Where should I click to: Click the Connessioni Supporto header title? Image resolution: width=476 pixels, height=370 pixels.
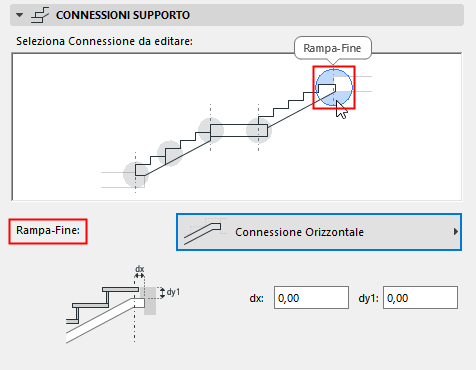tap(123, 15)
